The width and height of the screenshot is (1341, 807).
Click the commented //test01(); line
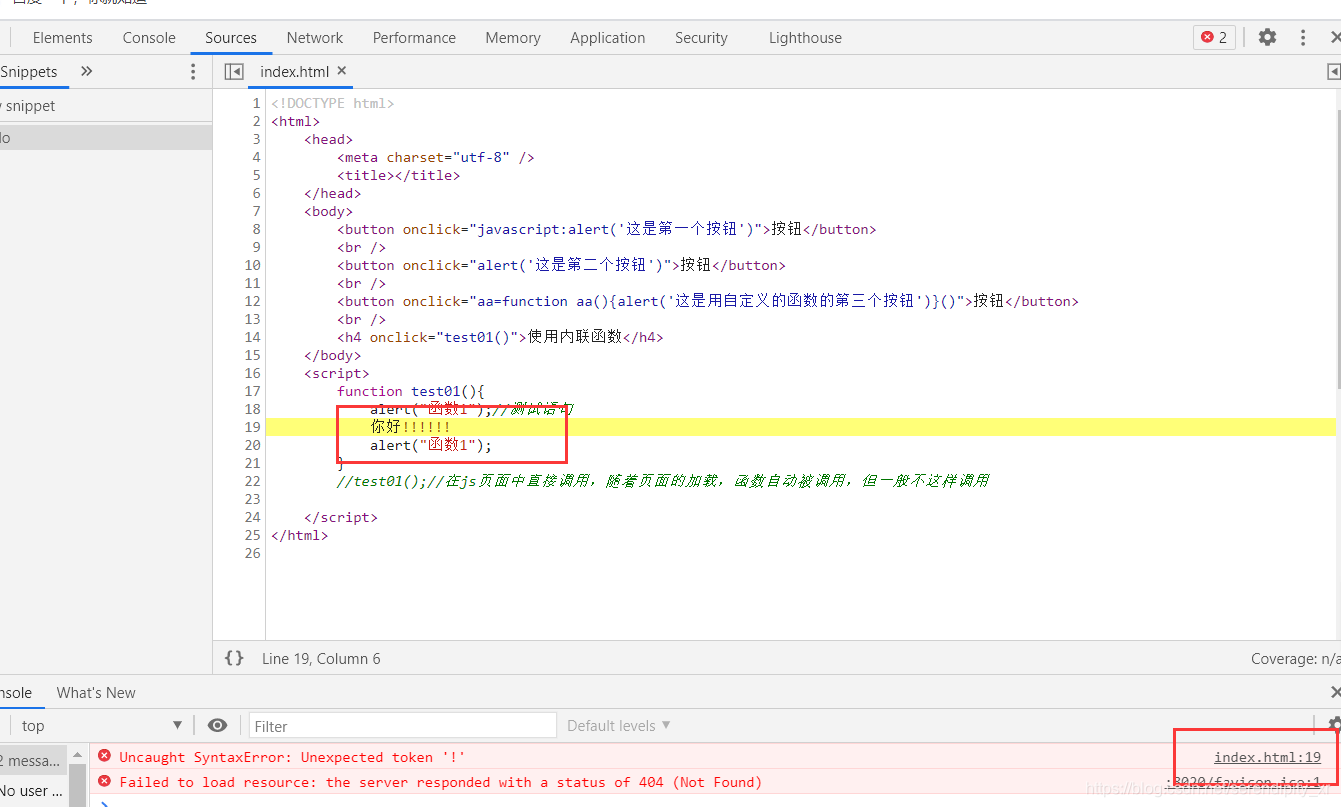point(663,481)
